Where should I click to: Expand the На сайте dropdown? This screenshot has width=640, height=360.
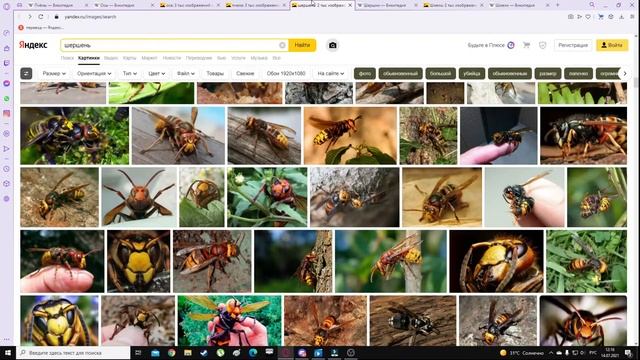pyautogui.click(x=331, y=73)
